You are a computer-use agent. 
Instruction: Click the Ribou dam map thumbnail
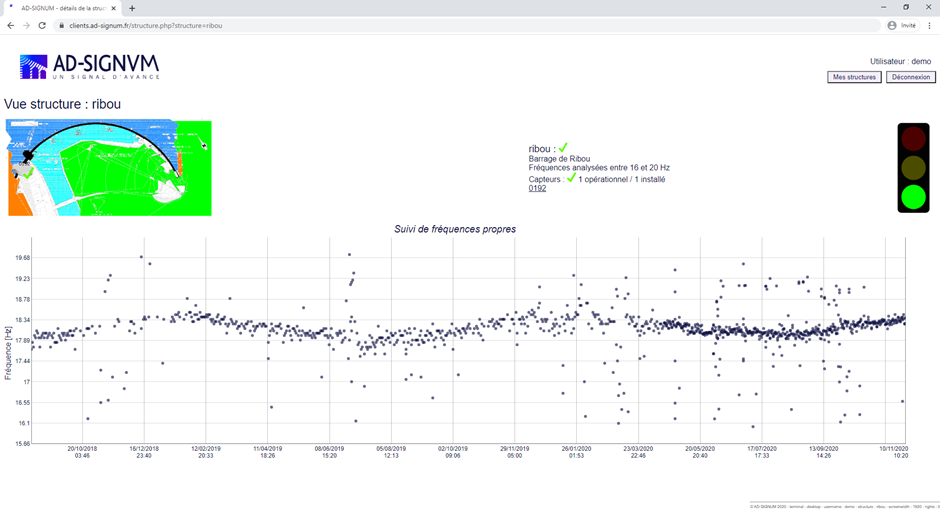109,168
